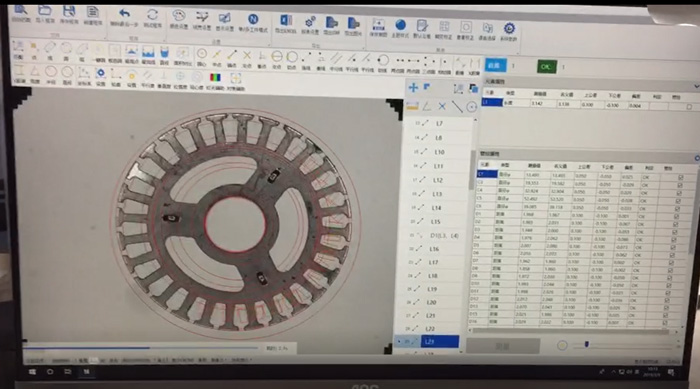Click the gray button below results table
This screenshot has height=389, width=700.
(503, 346)
